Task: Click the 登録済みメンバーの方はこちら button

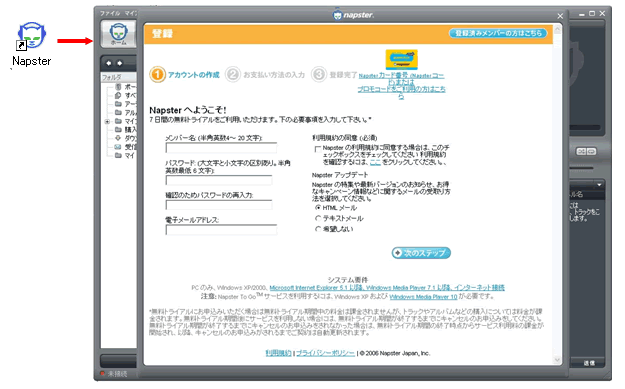Action: point(498,33)
